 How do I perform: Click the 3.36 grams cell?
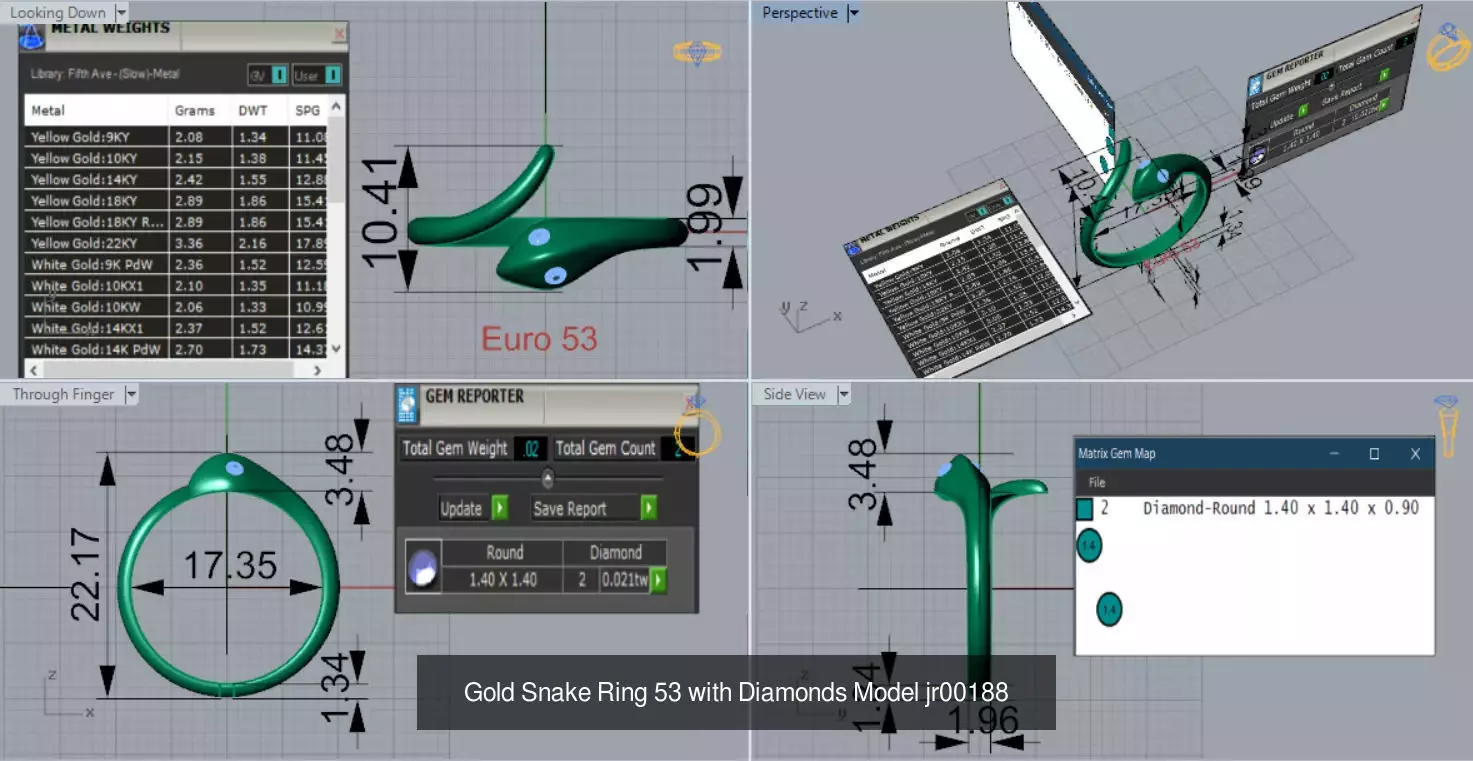pyautogui.click(x=199, y=243)
